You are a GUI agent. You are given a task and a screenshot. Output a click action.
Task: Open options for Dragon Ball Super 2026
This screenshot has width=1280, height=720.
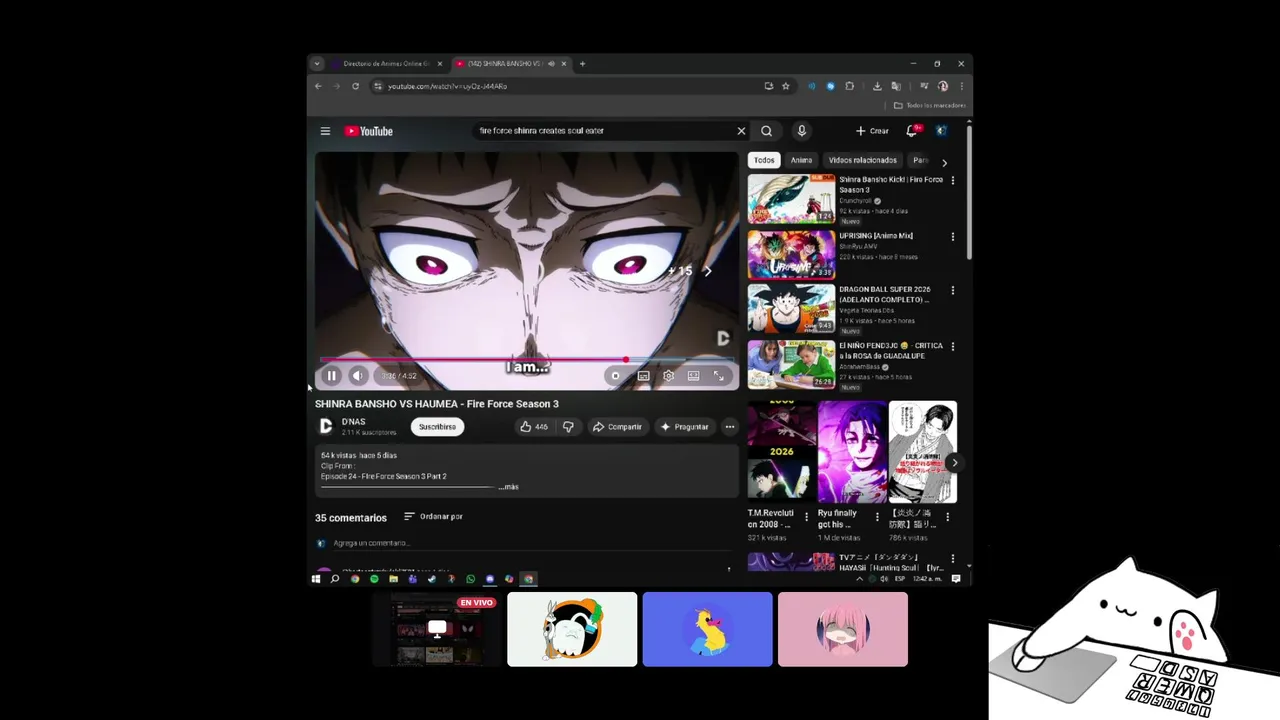(x=952, y=291)
